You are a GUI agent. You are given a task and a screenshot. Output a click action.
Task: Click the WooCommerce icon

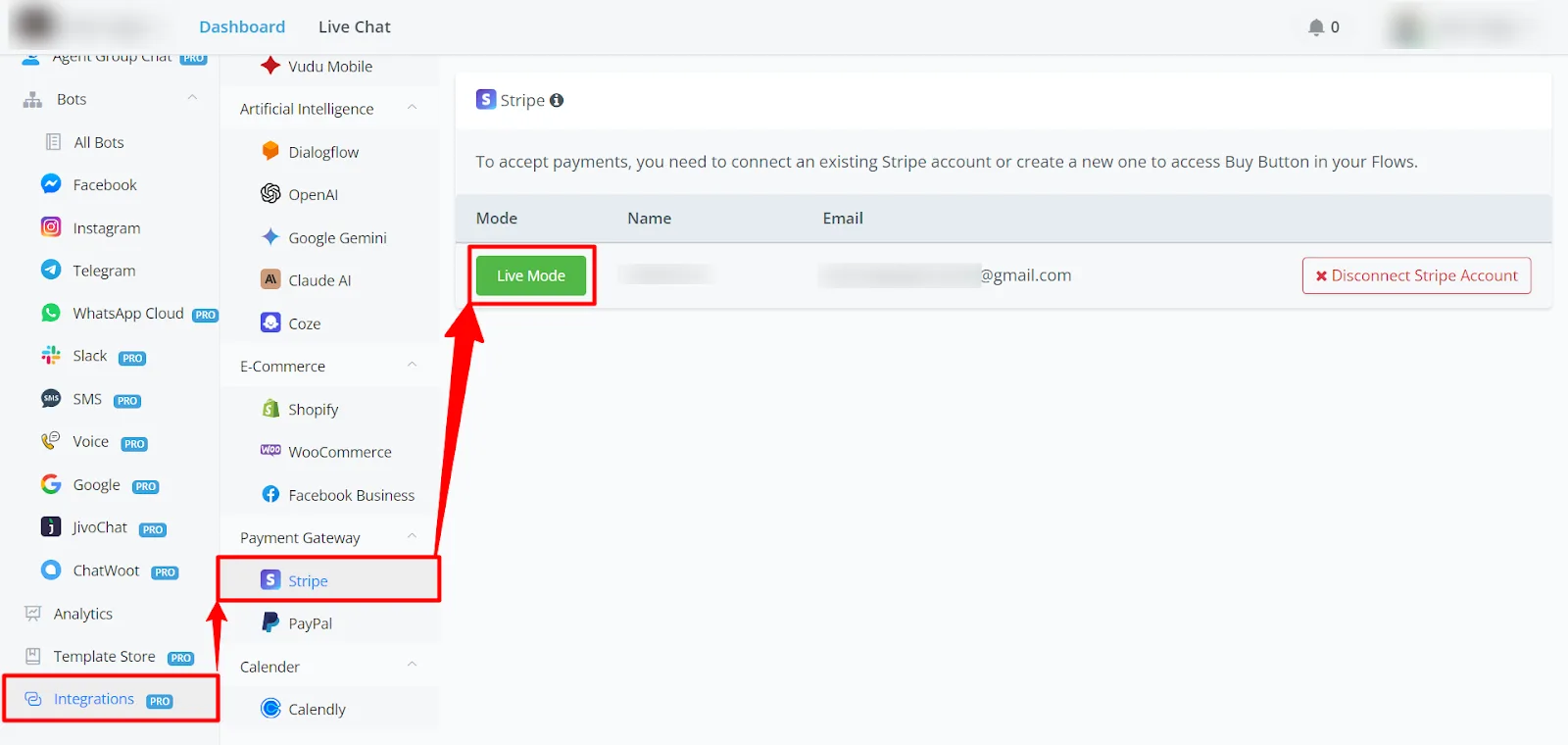(x=270, y=450)
